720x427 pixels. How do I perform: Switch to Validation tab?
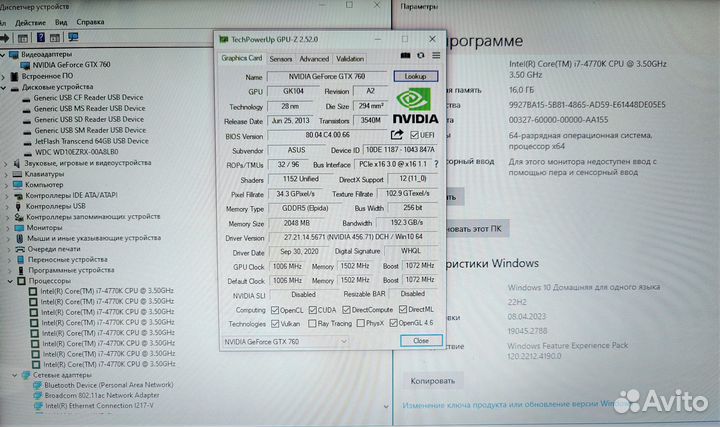350,59
